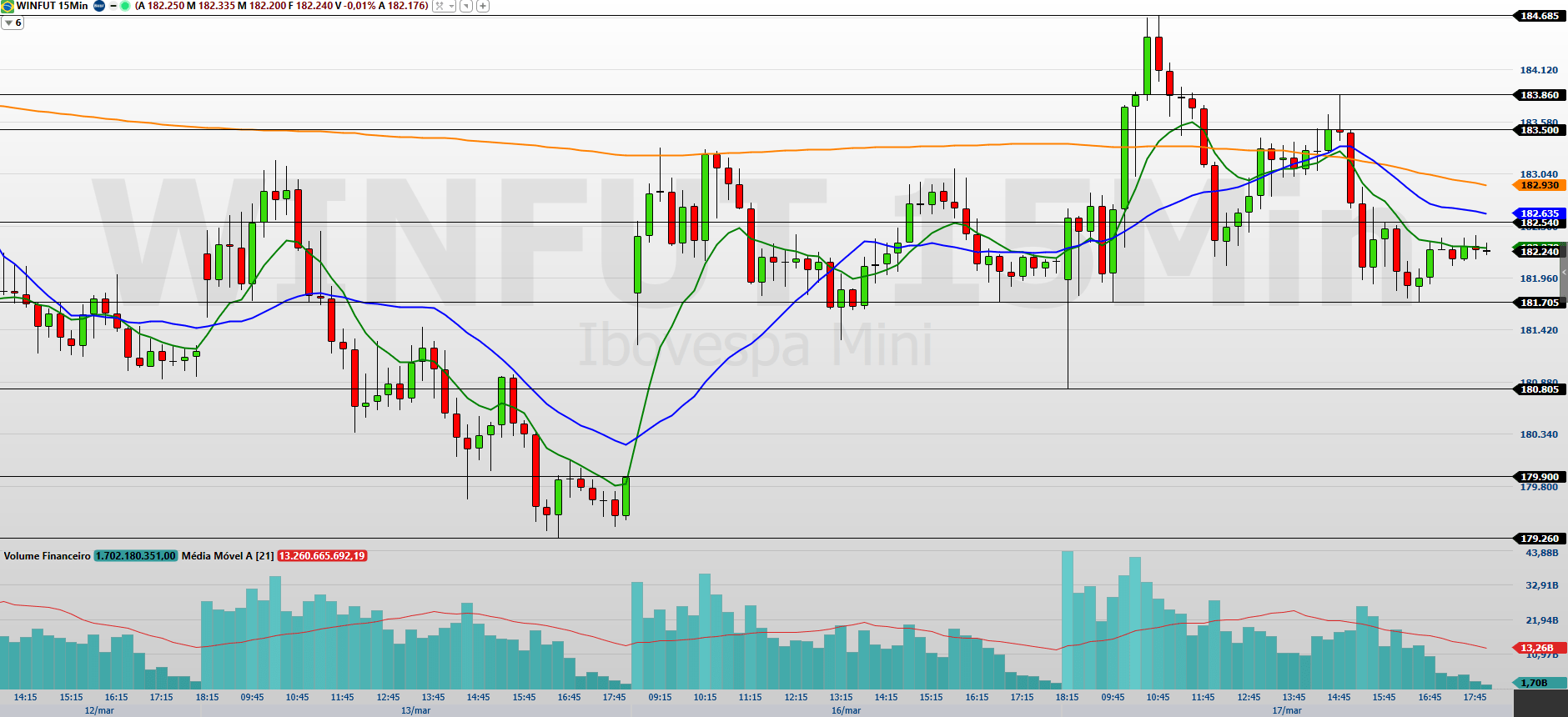
Task: Click the red Média Móvel value badge
Action: coord(322,556)
